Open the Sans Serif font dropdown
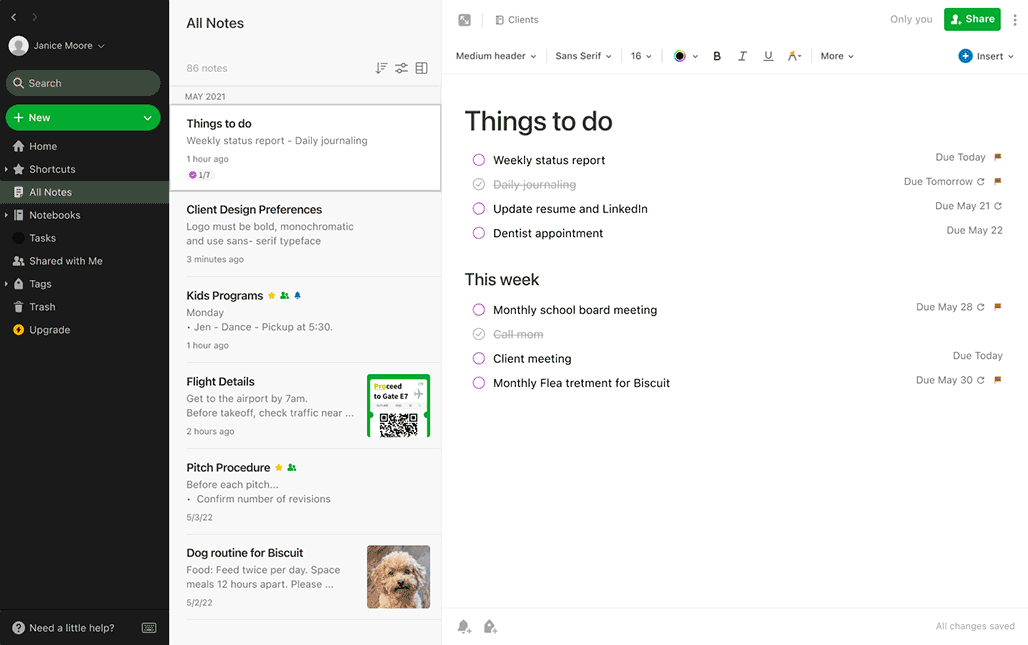The width and height of the screenshot is (1028, 645). coord(583,55)
